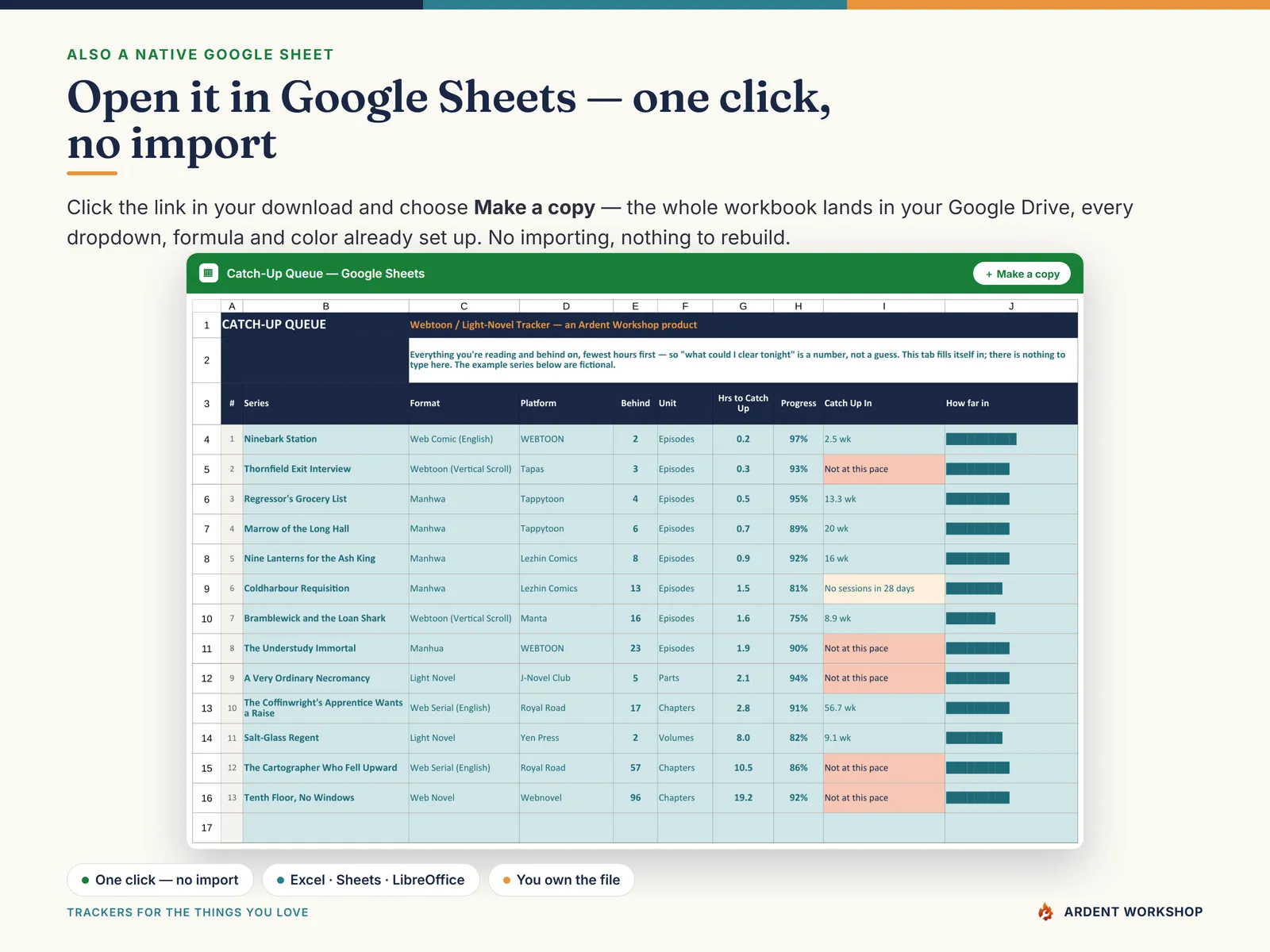Click Nine Lanterns for the Ash King
This screenshot has height=952, width=1270.
pos(325,559)
